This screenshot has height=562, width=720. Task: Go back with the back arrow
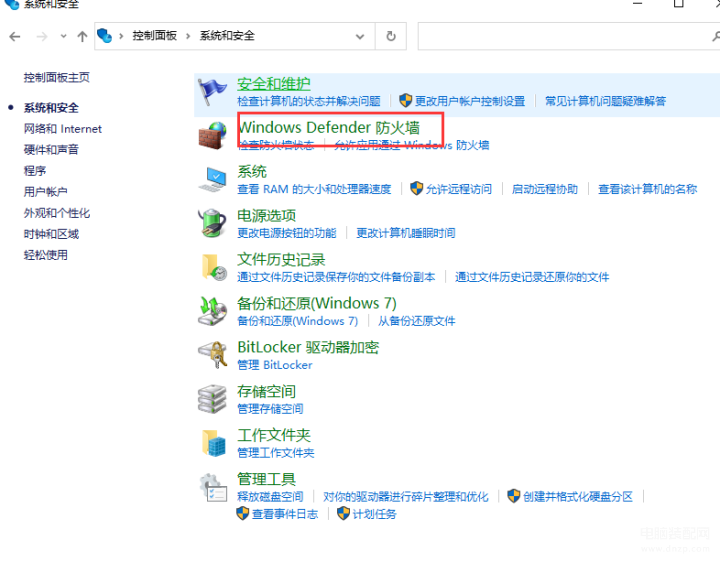[15, 36]
